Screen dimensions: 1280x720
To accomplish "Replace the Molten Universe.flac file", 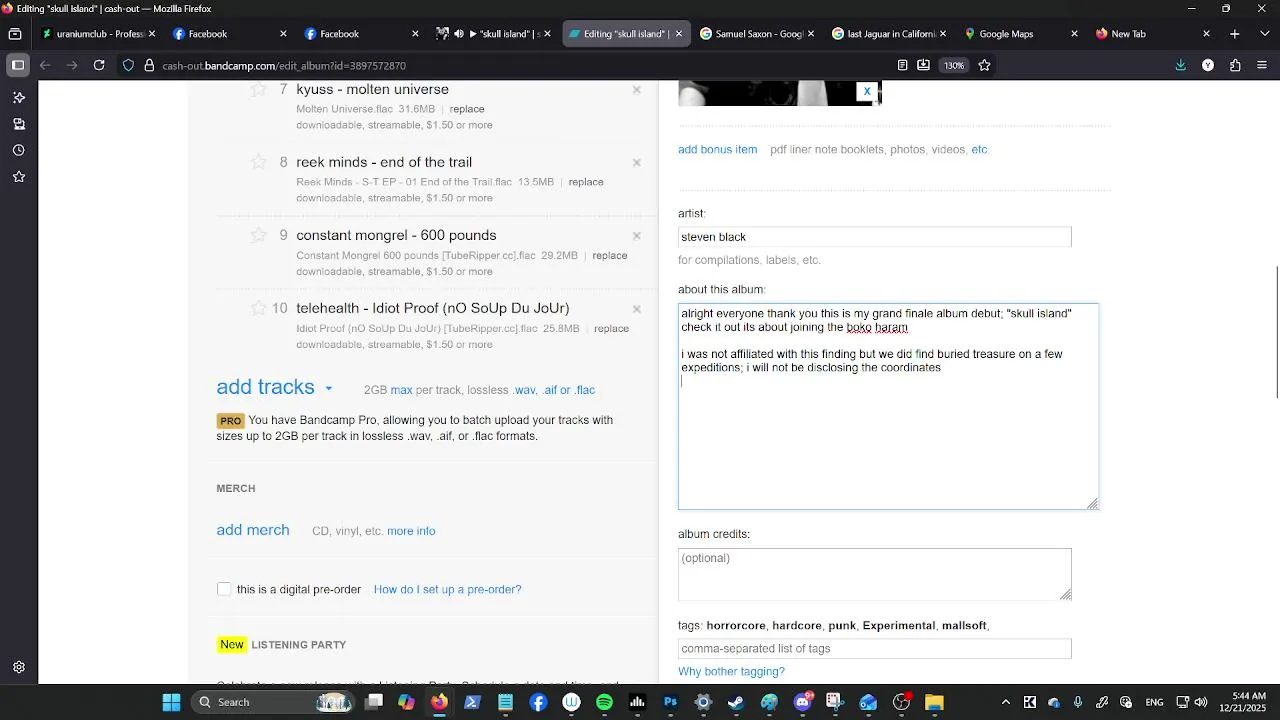I will coord(467,109).
